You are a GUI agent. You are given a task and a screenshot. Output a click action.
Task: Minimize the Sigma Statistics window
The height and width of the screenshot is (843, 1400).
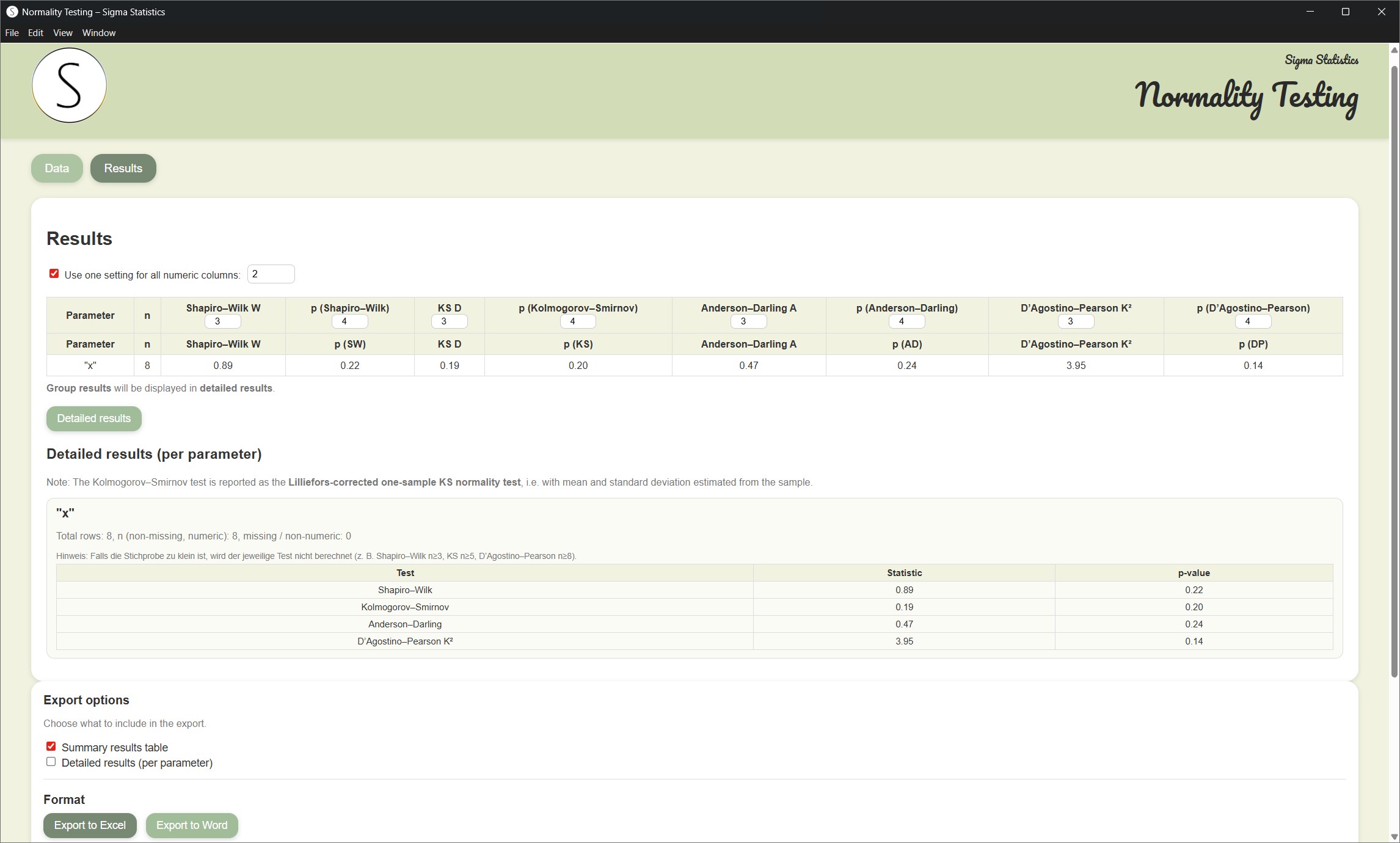tap(1310, 12)
